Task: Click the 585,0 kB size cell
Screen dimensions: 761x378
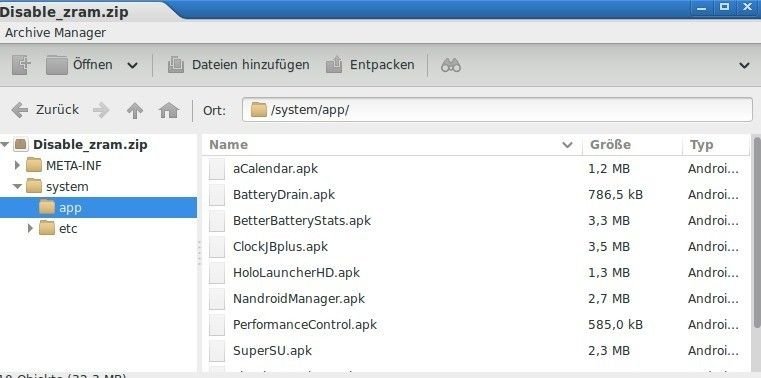Action: [615, 325]
